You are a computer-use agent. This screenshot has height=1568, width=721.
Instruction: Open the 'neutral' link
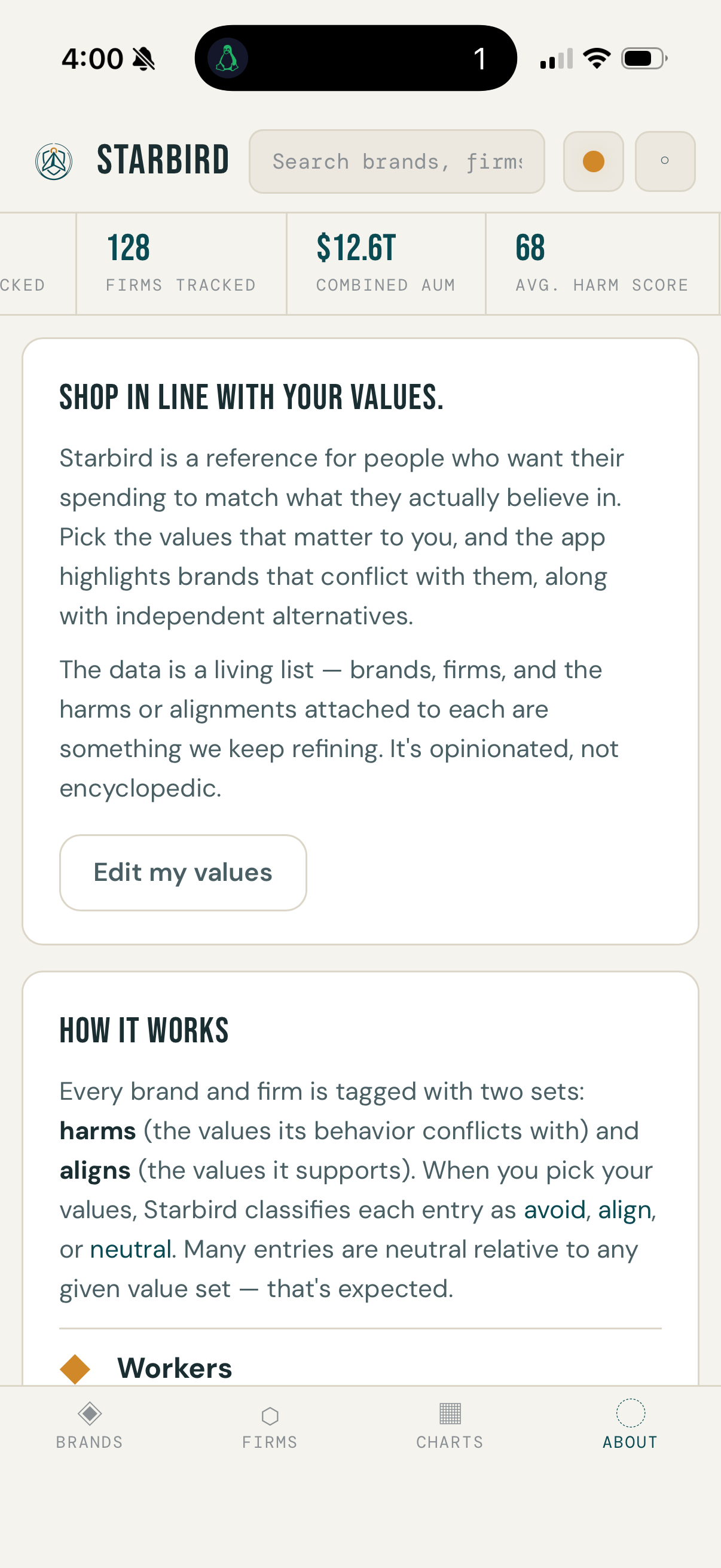tap(130, 1249)
